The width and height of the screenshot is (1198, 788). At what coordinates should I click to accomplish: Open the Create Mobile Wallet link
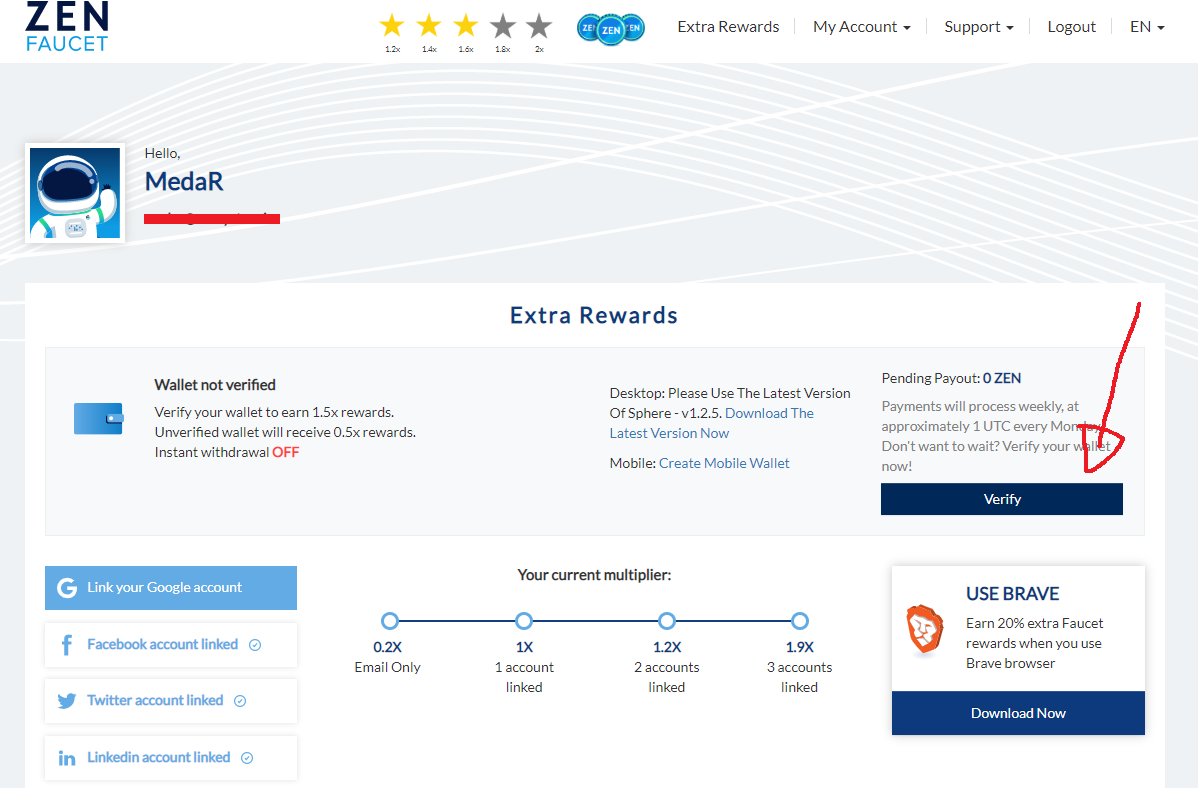tap(724, 463)
